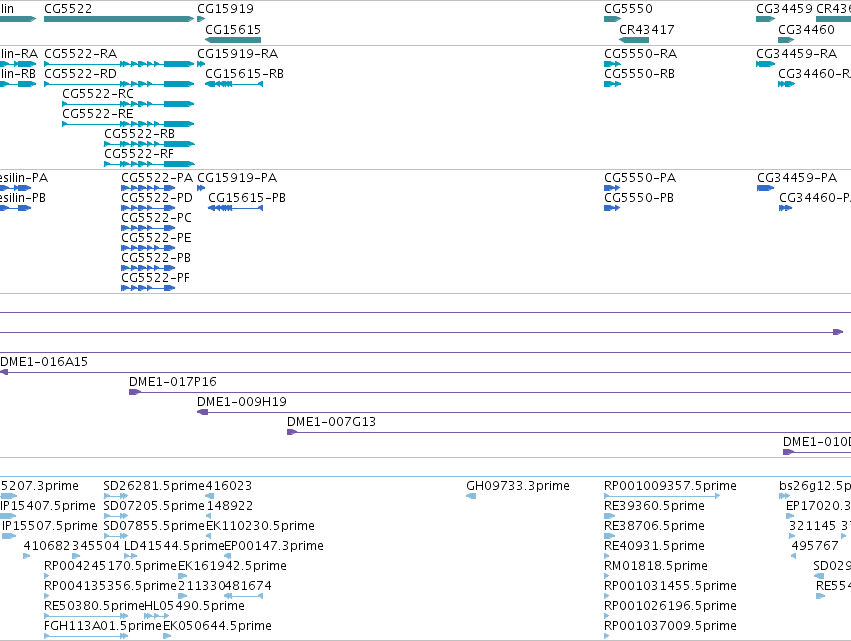851x641 pixels.
Task: Select EST RP001026196.5prime
Action: [x=607, y=616]
